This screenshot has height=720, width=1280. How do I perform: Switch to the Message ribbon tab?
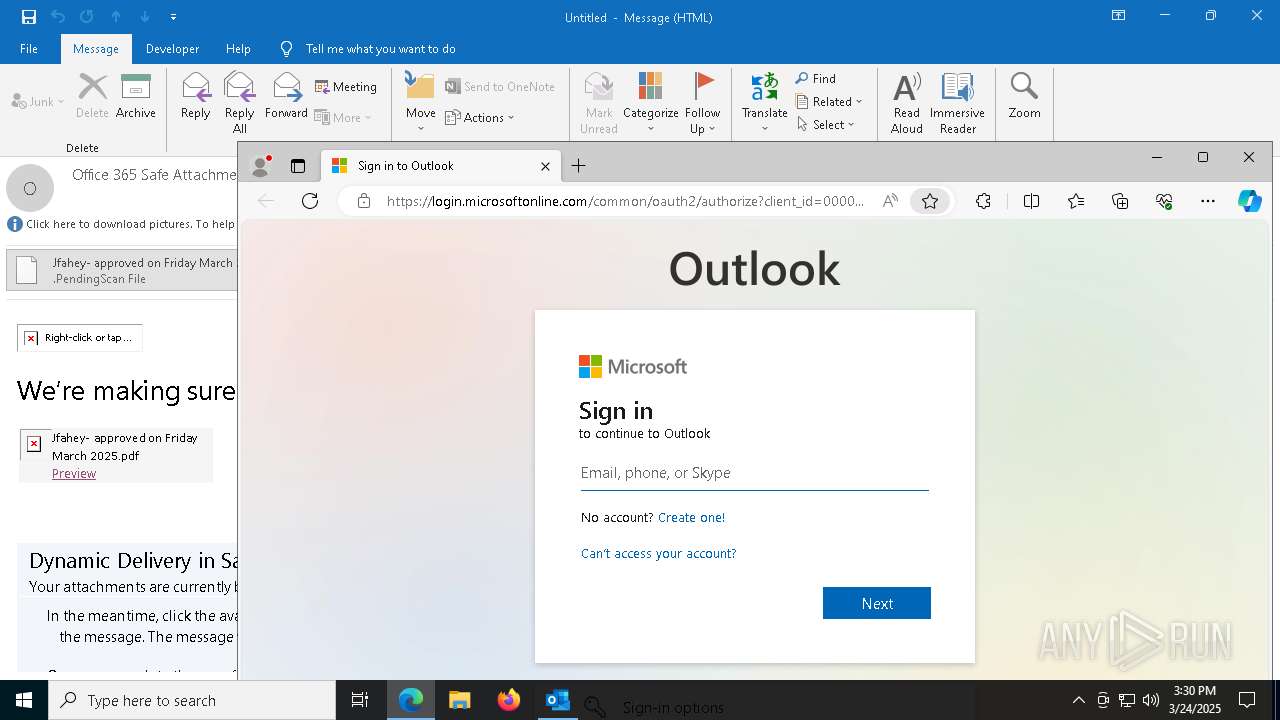coord(96,48)
